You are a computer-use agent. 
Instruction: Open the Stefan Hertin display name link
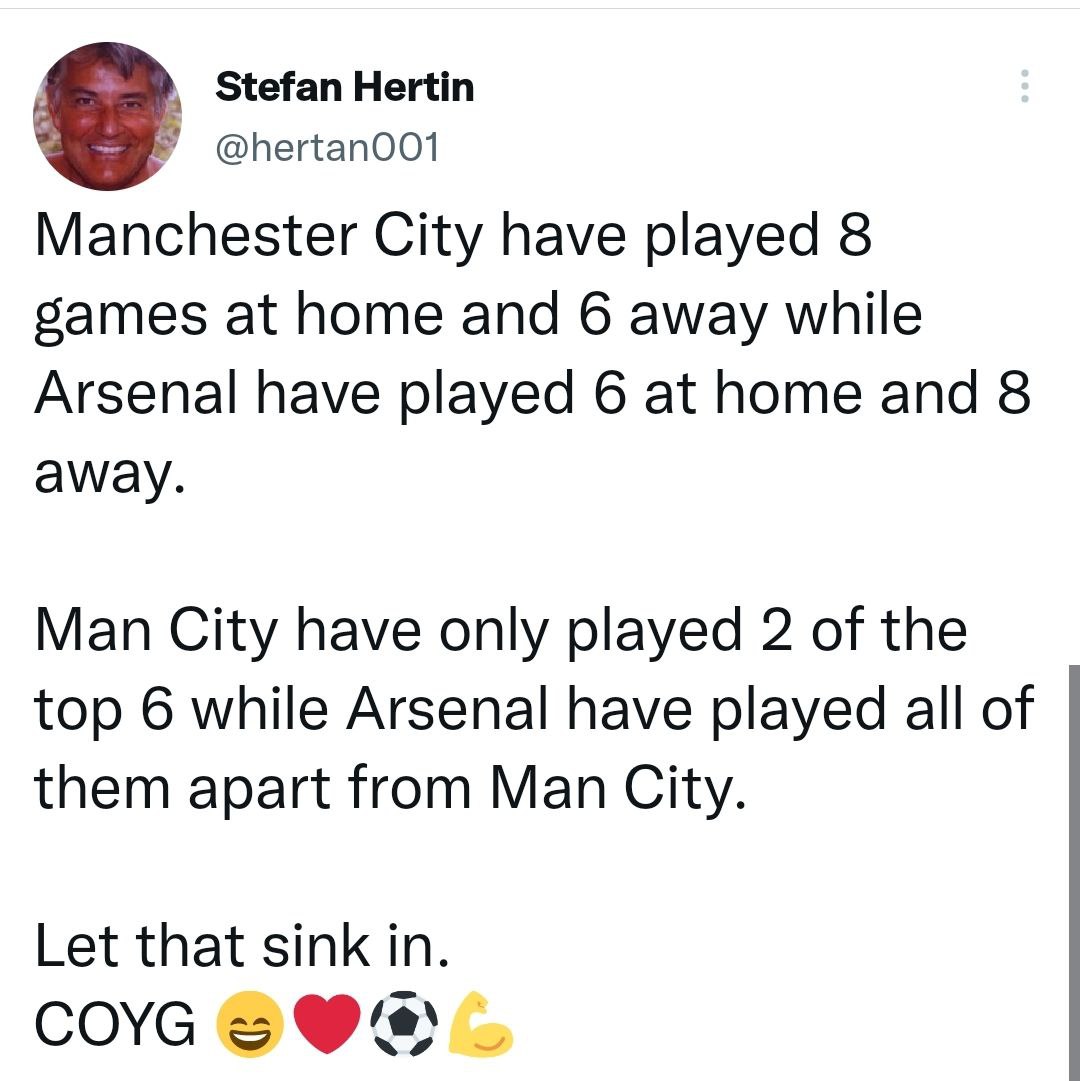pyautogui.click(x=345, y=88)
